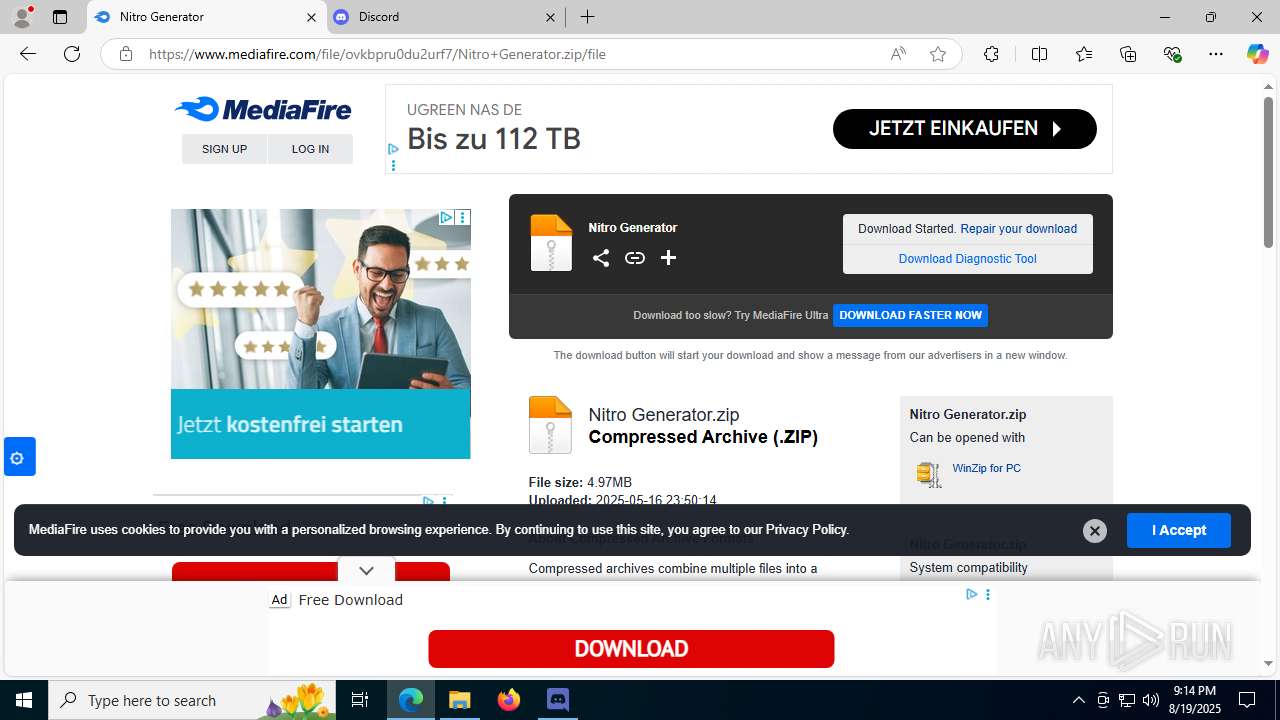Open WinZip for PC link
Screen dimensions: 1280x720
[x=986, y=468]
